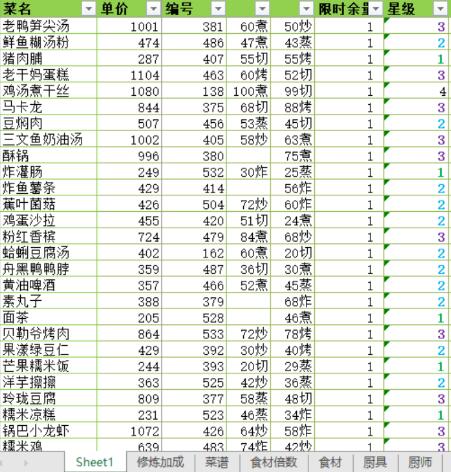451x472 pixels.
Task: Select number cell 533 in 贝勒爷烤肉 row
Action: tap(194, 334)
